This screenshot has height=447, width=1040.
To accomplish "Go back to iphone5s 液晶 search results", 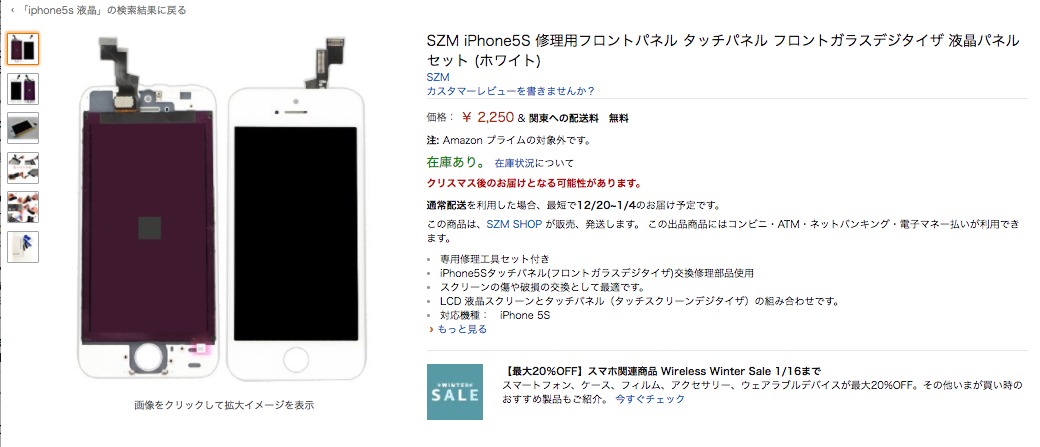I will click(x=102, y=10).
